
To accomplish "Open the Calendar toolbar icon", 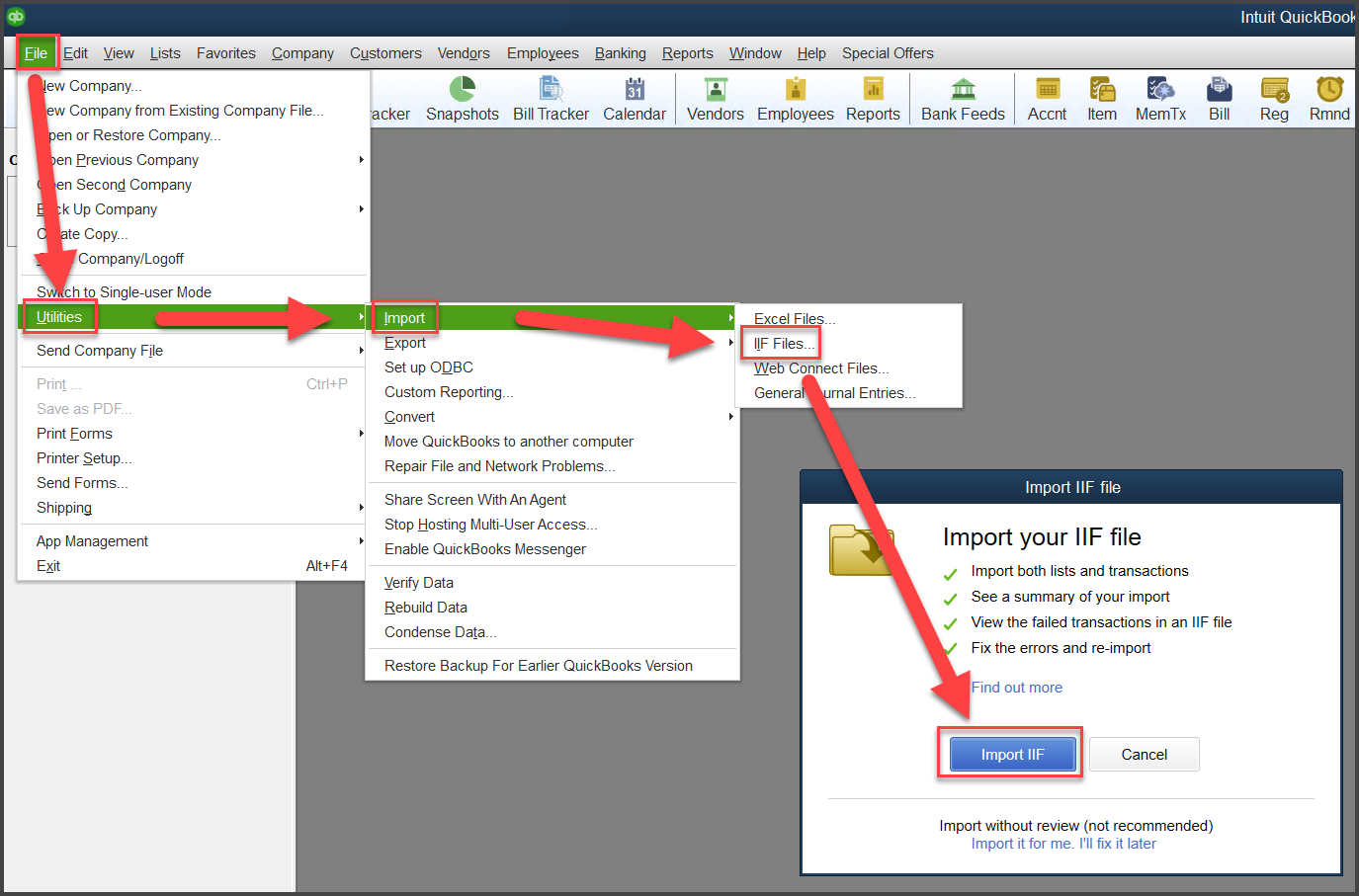I will [635, 100].
